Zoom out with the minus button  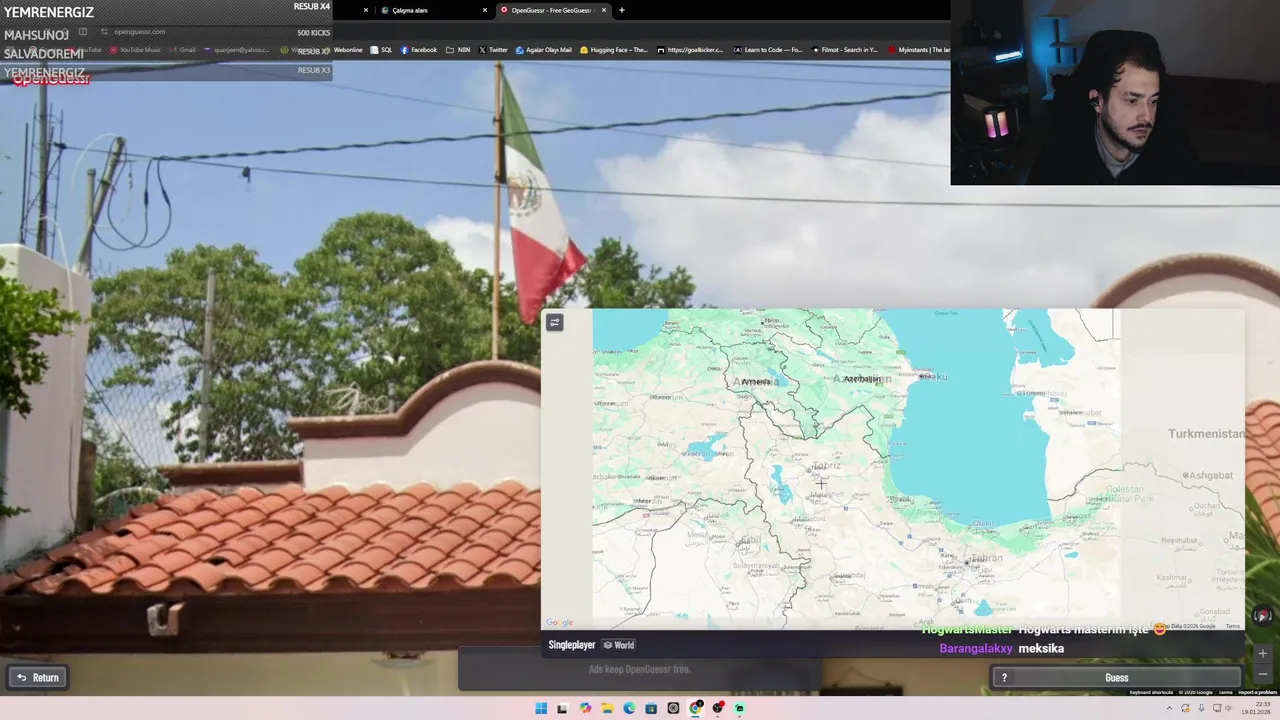coord(1263,674)
